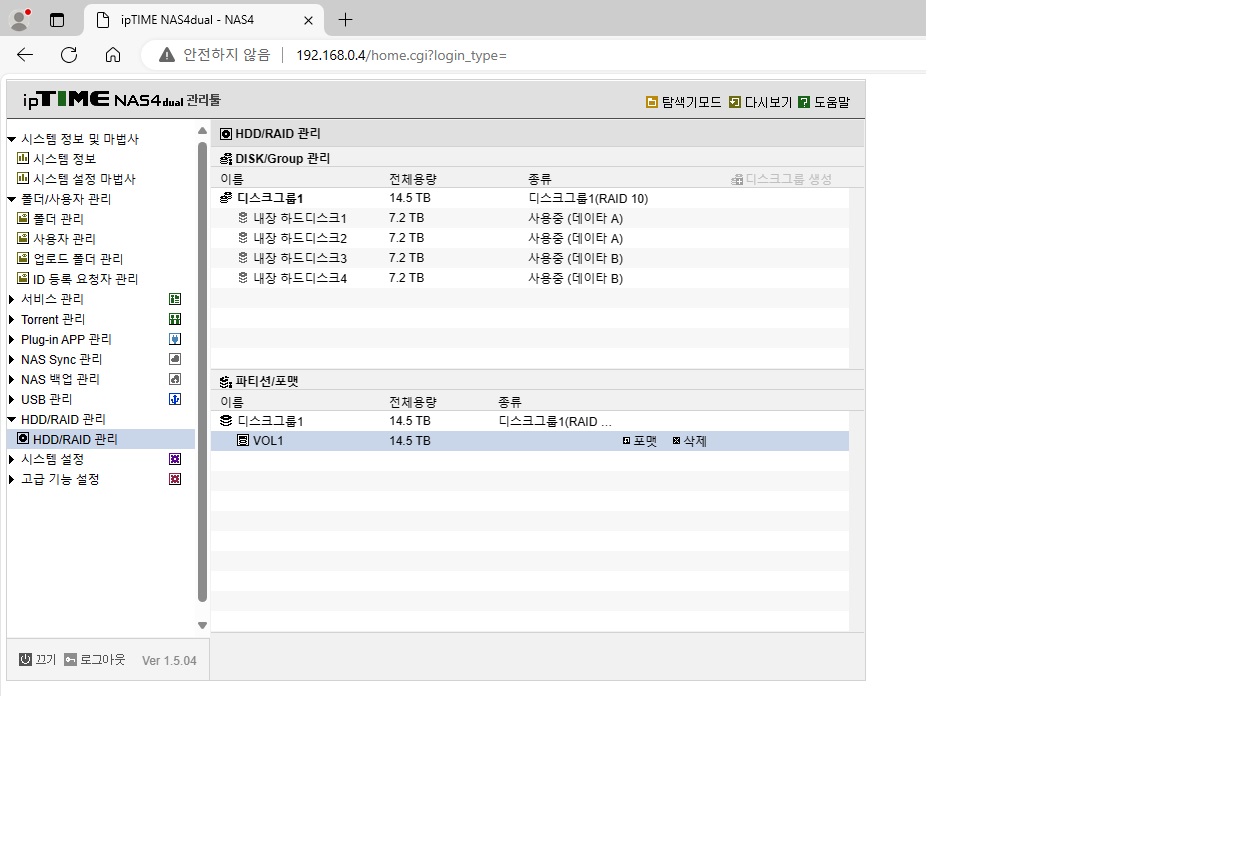Click the browser home icon
Image resolution: width=1238 pixels, height=866 pixels.
(113, 55)
